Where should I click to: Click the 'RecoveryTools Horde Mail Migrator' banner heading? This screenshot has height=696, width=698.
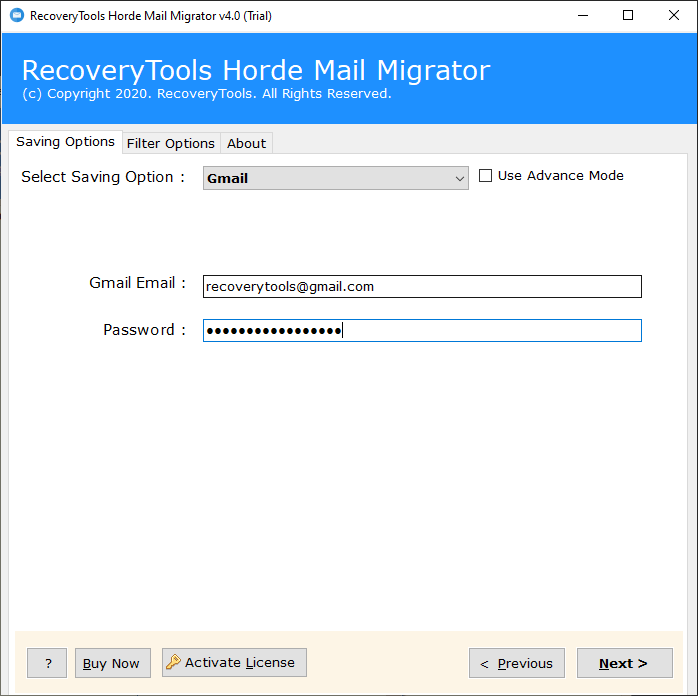(256, 70)
